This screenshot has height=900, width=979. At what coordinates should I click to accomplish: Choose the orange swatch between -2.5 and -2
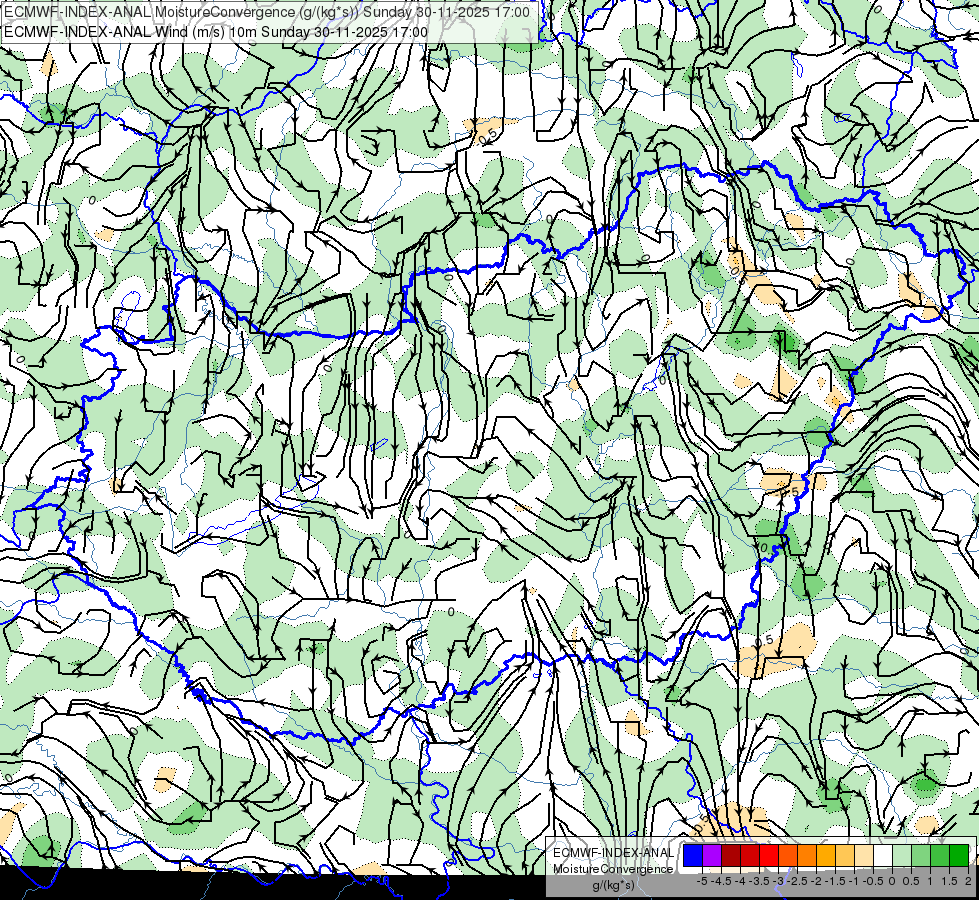tap(807, 856)
